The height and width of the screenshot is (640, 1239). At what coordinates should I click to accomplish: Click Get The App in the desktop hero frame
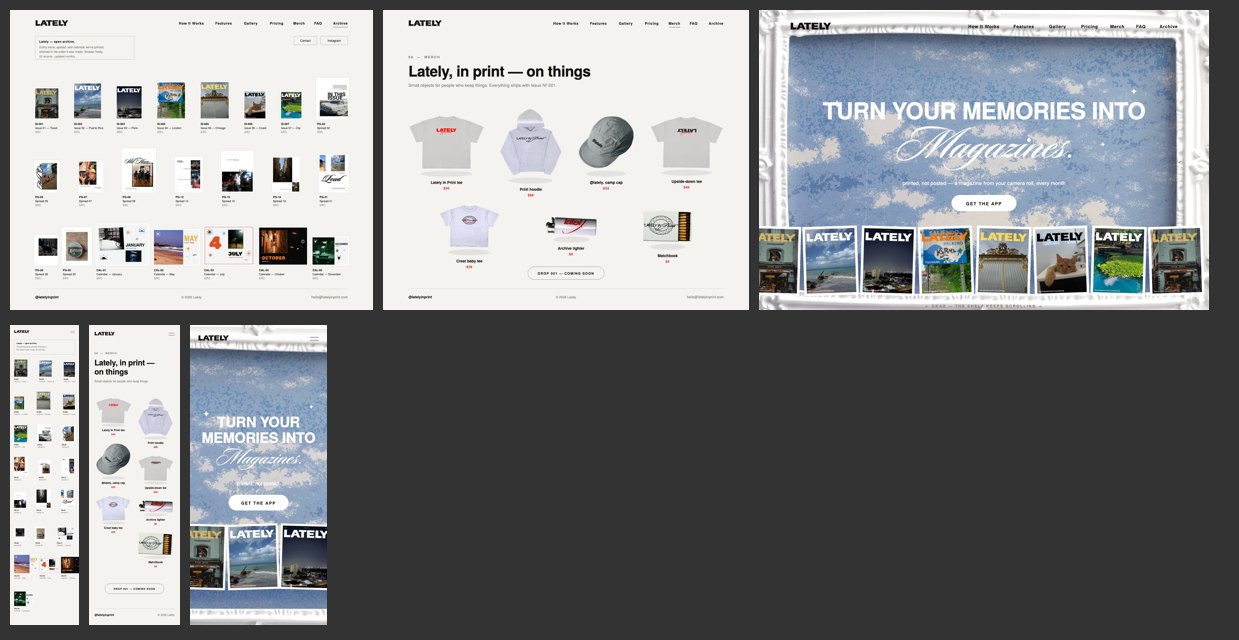click(x=983, y=203)
